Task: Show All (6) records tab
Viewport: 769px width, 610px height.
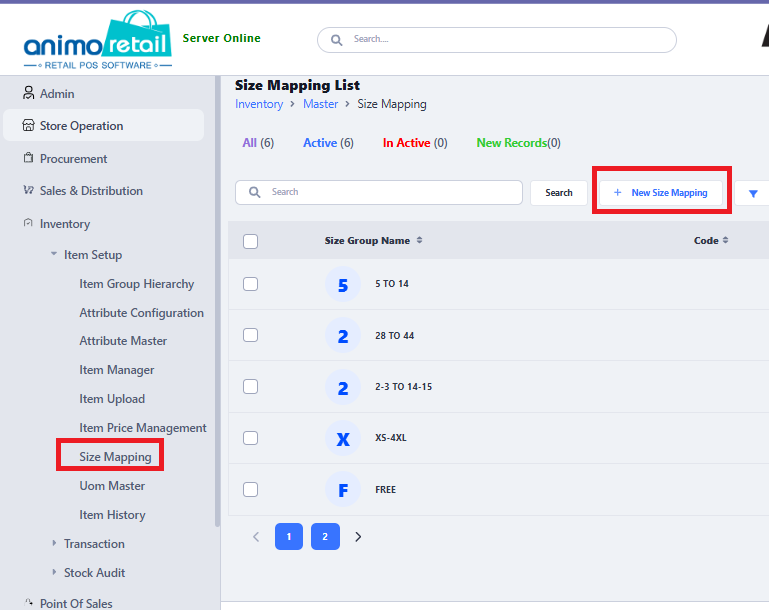Action: coord(258,143)
